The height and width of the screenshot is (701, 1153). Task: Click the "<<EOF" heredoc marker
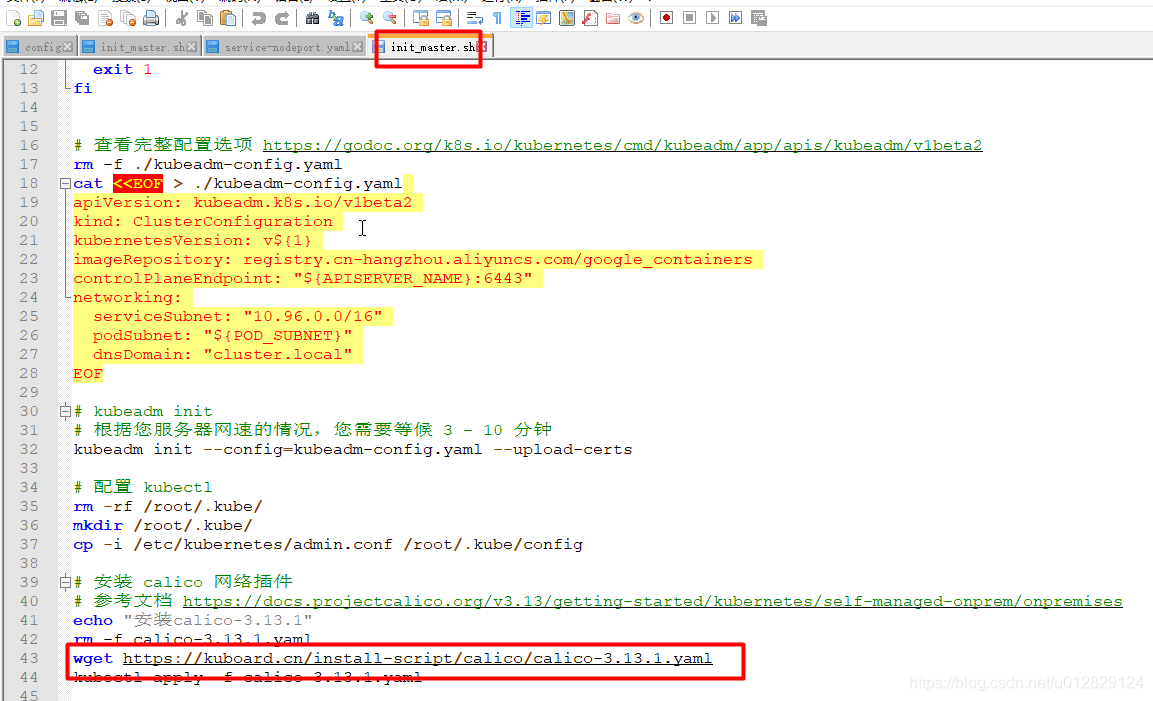point(138,183)
